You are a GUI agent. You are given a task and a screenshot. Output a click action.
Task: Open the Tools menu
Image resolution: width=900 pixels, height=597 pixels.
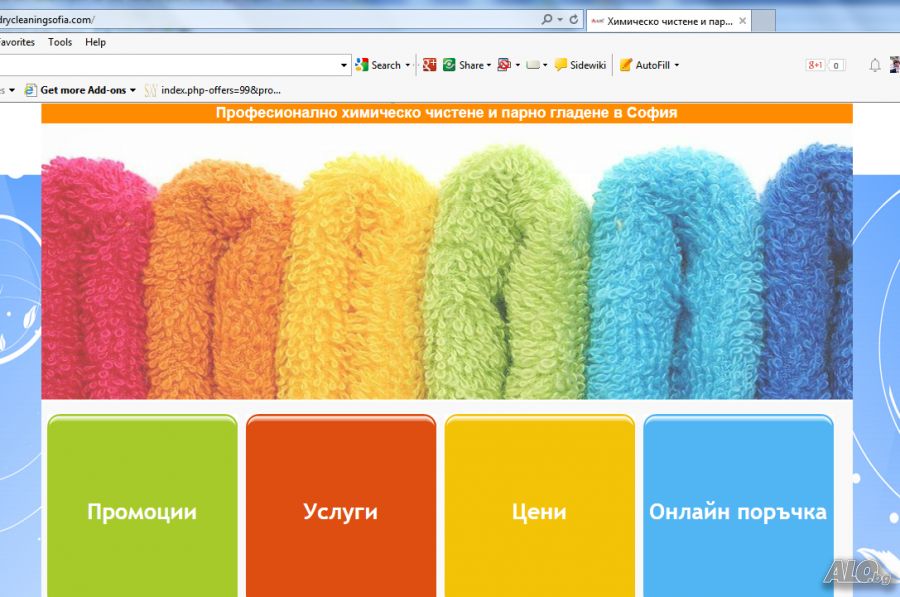[60, 42]
